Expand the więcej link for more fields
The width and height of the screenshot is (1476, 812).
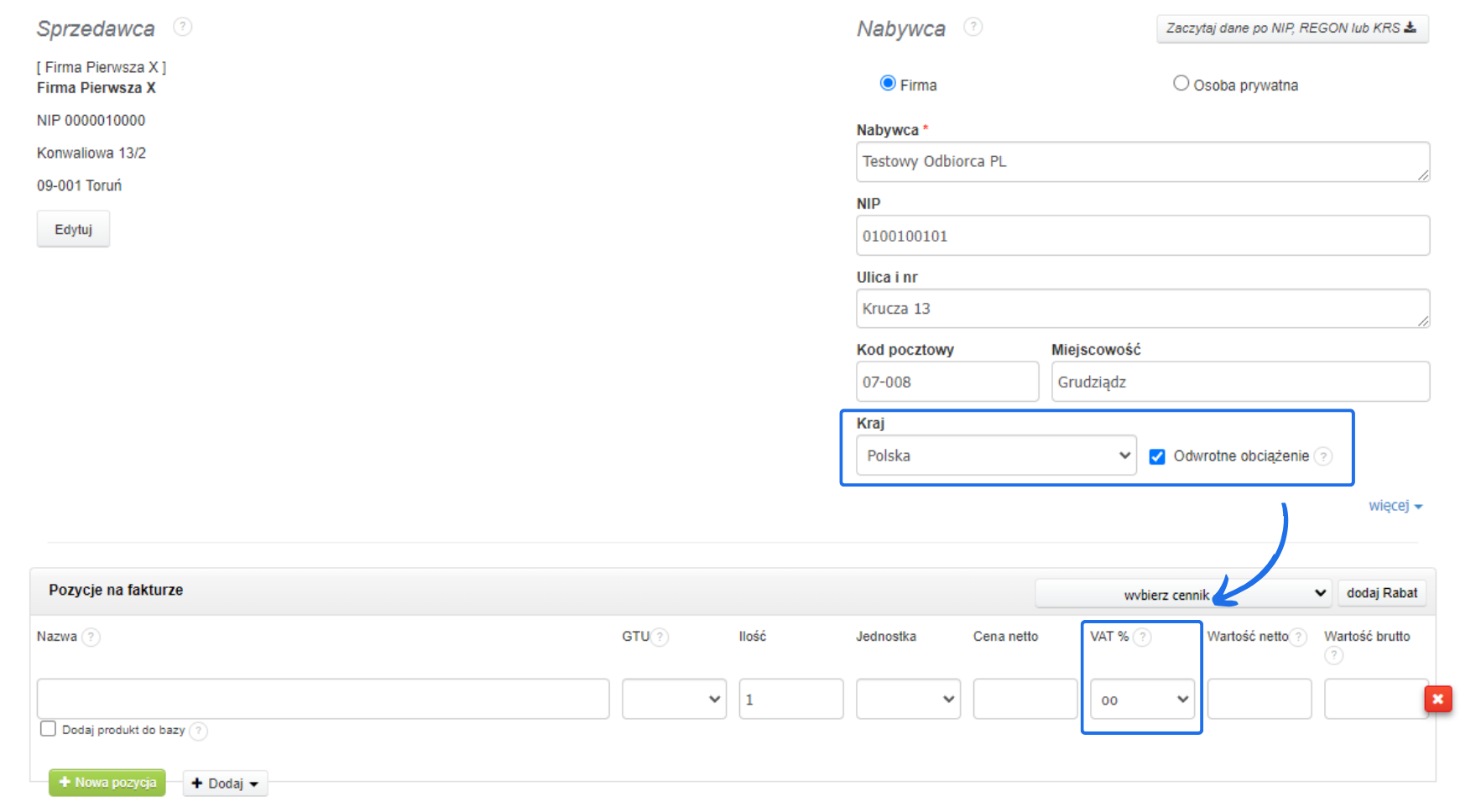point(1395,506)
